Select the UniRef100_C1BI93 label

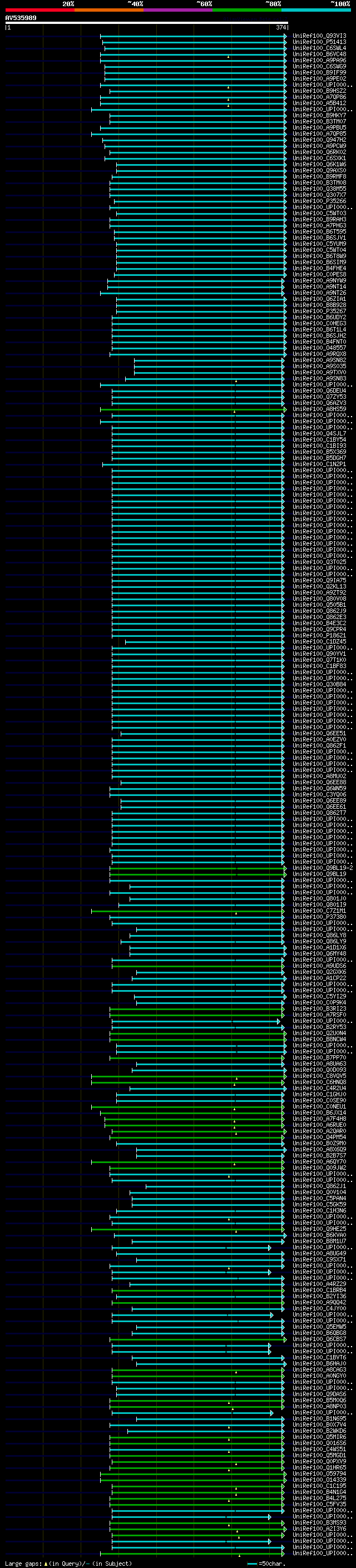(x=319, y=446)
